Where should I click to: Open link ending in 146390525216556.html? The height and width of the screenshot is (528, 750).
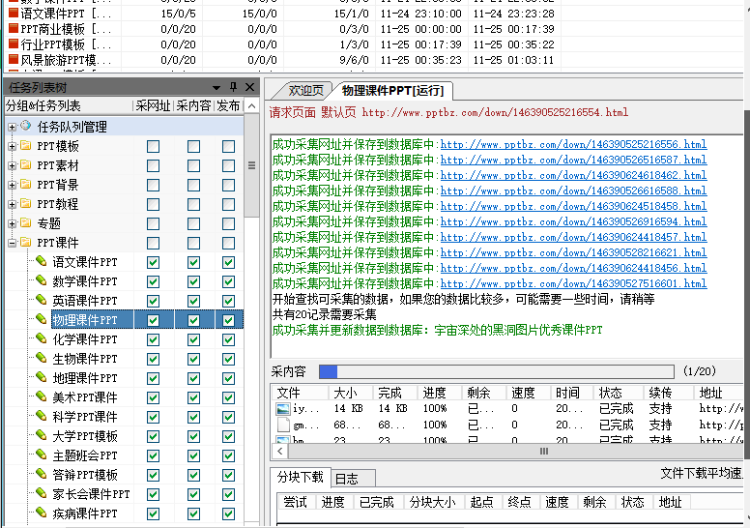(x=573, y=144)
